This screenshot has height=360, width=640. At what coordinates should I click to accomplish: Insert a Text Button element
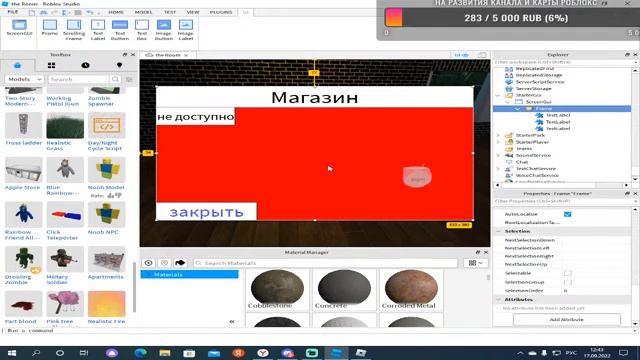pos(120,30)
